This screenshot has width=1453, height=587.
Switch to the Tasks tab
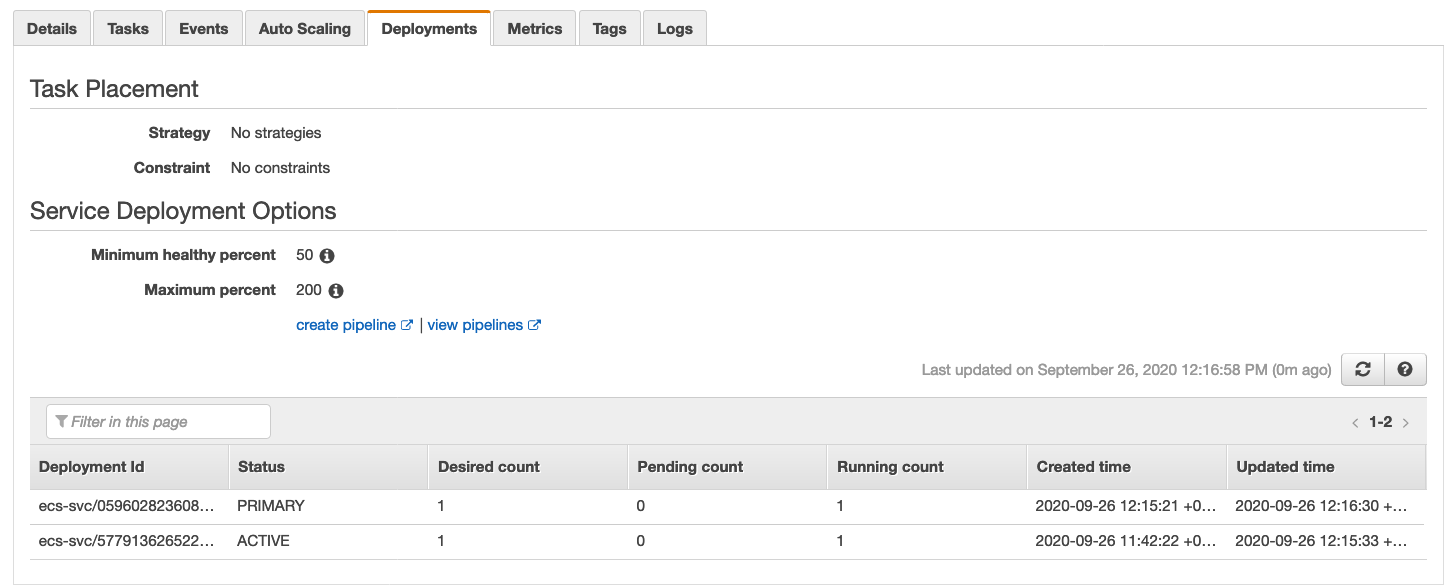pyautogui.click(x=128, y=29)
